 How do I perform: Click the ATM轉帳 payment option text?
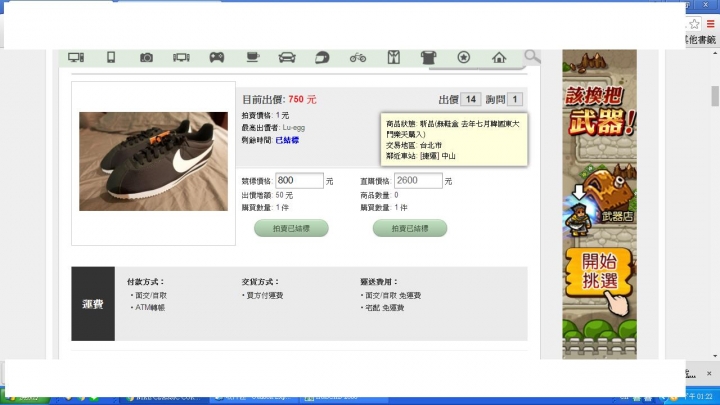point(150,308)
